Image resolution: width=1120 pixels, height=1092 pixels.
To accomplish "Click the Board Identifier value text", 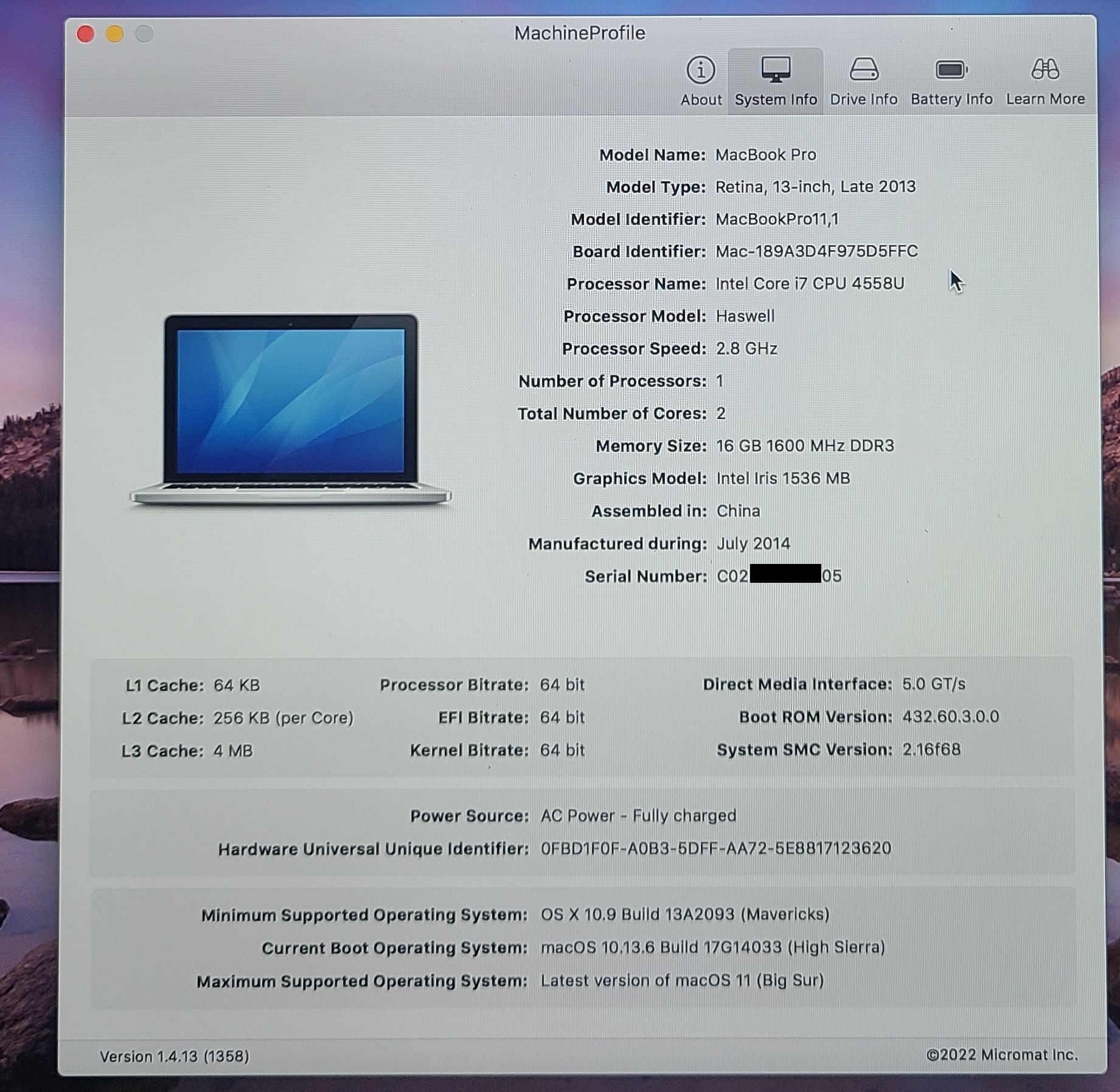I will coord(816,251).
